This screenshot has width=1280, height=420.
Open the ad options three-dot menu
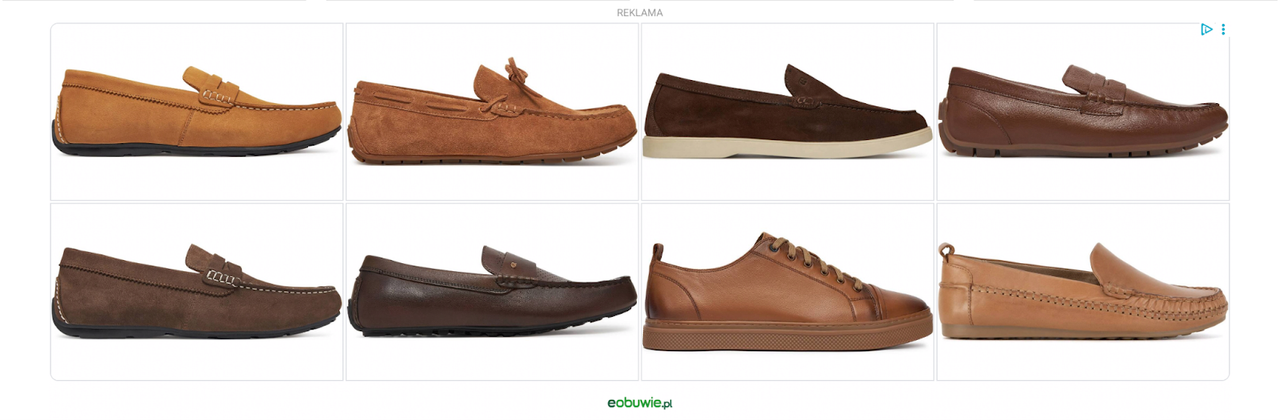pyautogui.click(x=1223, y=30)
